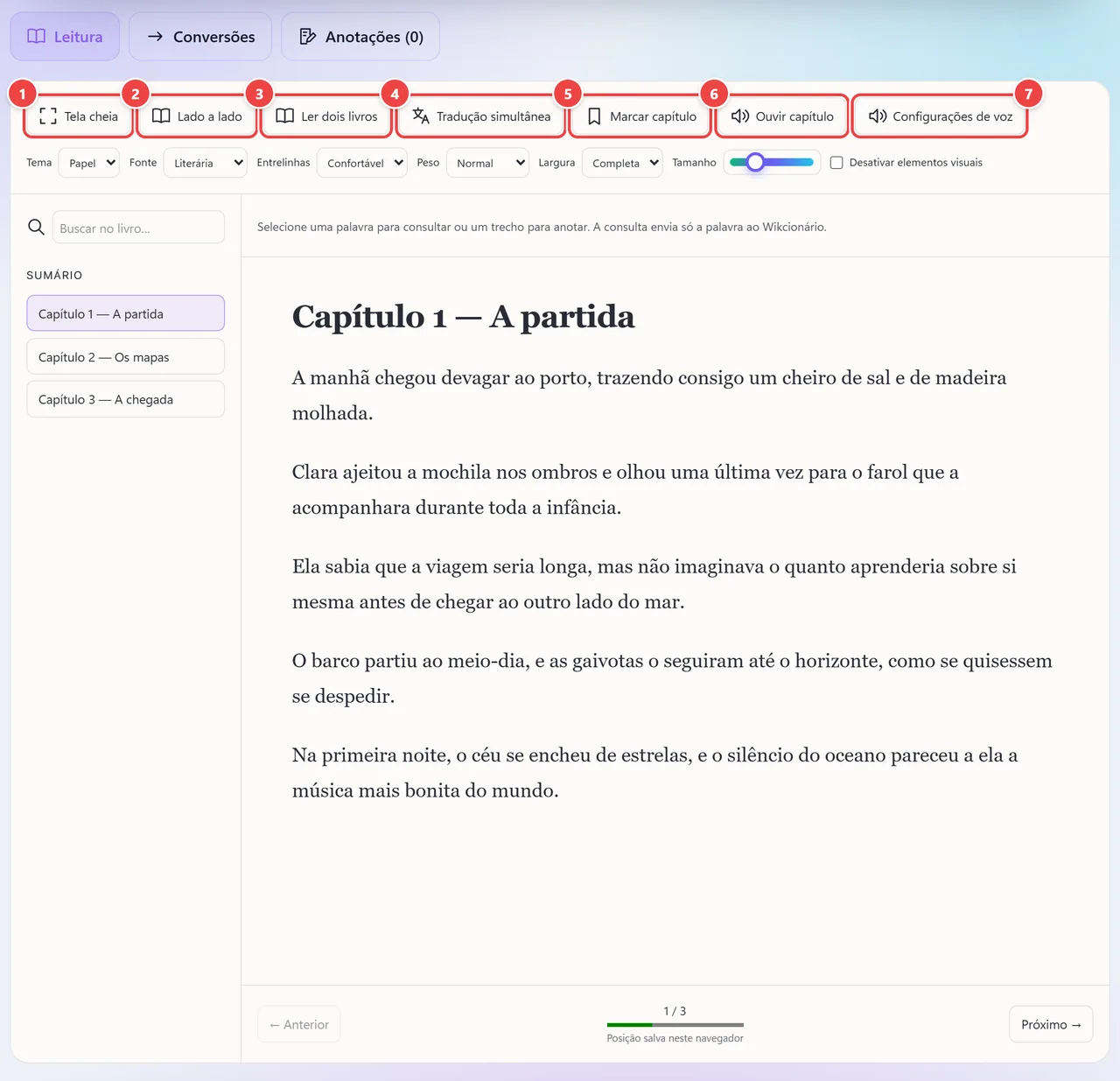Click the Anterior button
This screenshot has height=1081, width=1120.
[299, 1024]
